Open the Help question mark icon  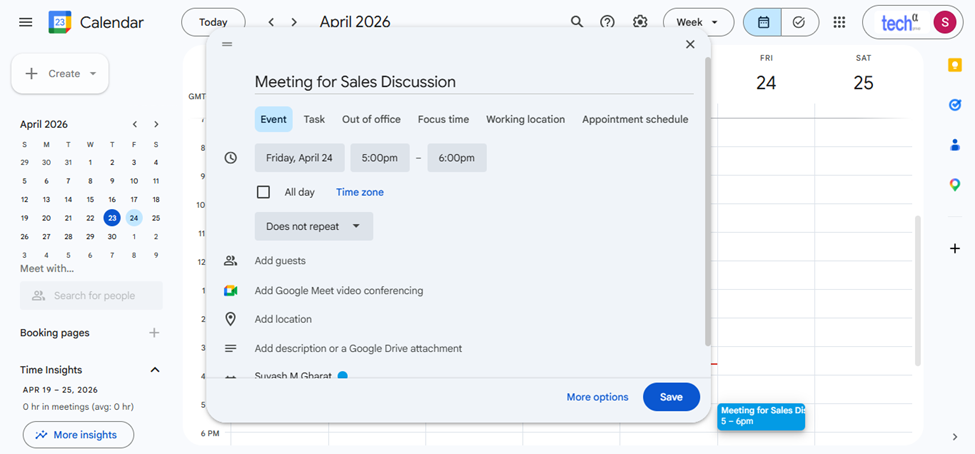pyautogui.click(x=608, y=22)
